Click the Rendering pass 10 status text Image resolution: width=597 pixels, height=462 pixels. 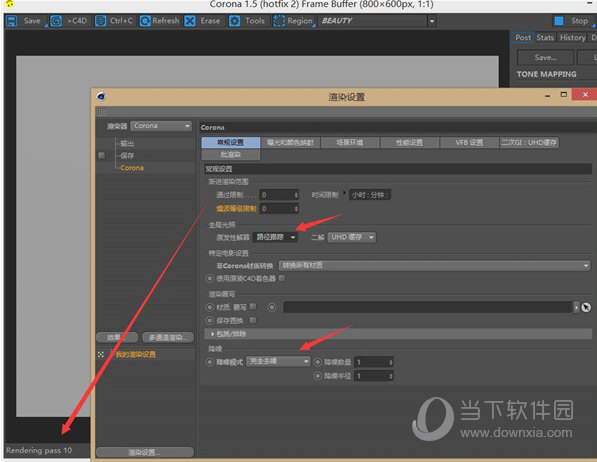coord(39,450)
